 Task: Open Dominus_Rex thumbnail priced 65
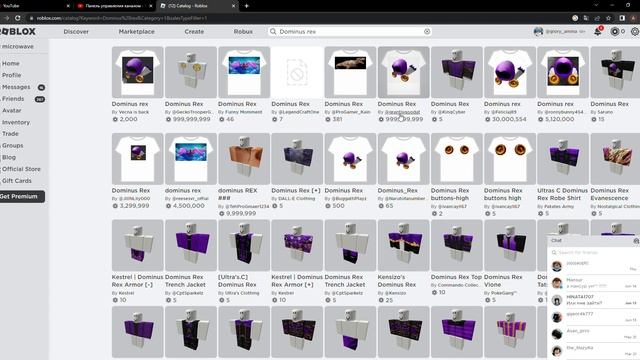(x=403, y=158)
